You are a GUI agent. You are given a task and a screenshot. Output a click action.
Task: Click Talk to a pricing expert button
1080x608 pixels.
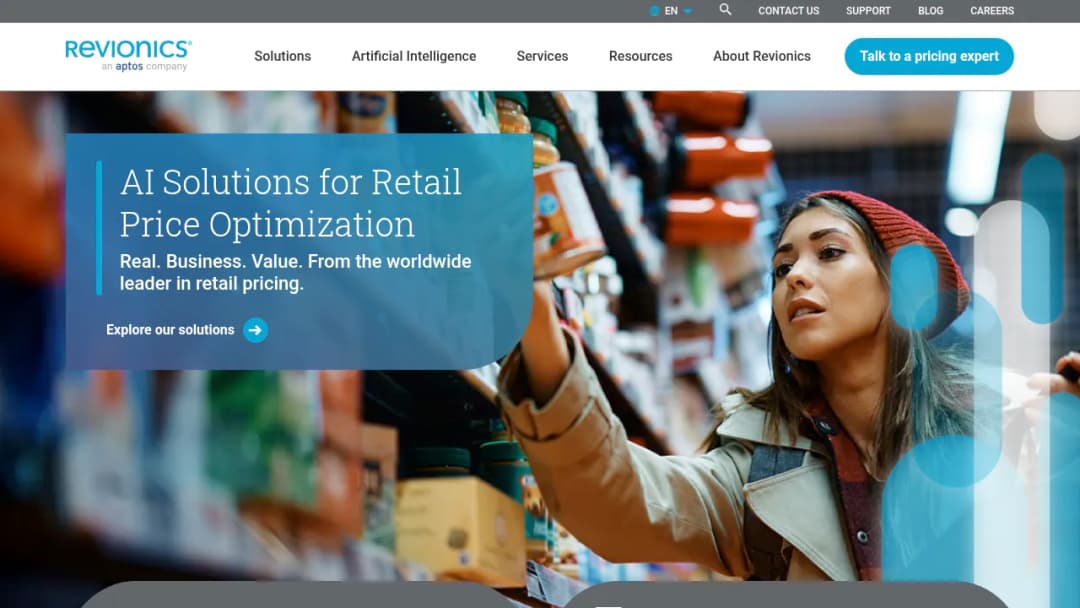(x=929, y=56)
